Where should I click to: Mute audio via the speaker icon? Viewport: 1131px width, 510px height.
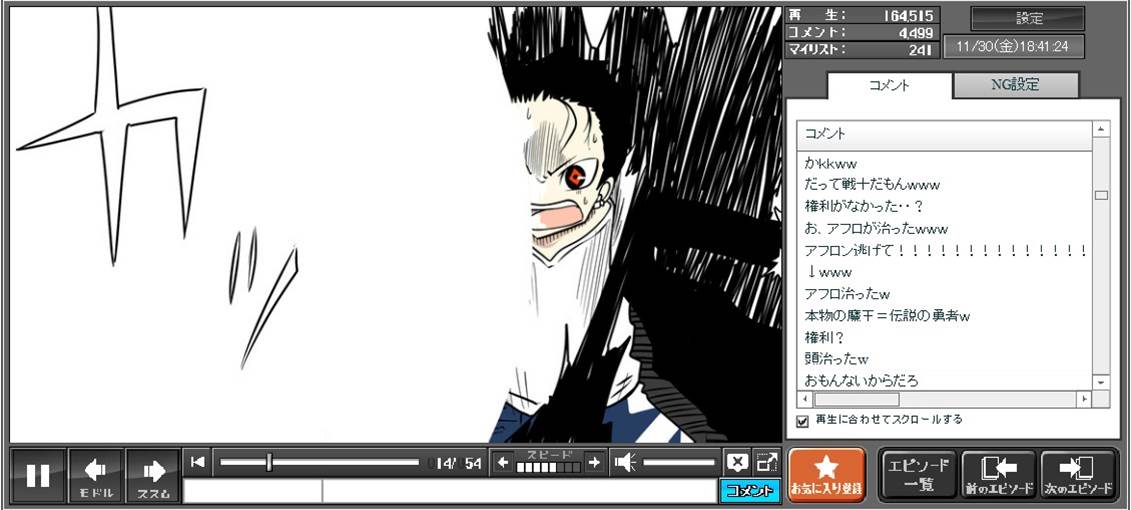click(x=626, y=462)
